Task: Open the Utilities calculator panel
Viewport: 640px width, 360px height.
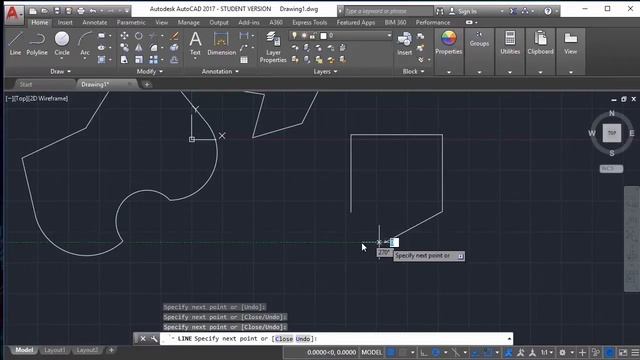Action: point(510,42)
